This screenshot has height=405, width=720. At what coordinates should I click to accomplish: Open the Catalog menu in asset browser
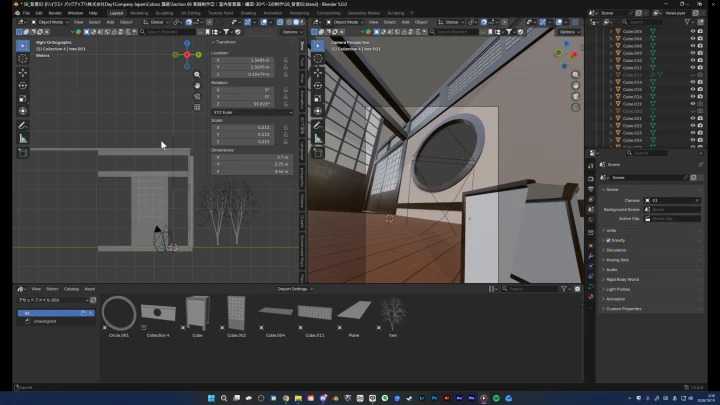coord(71,289)
